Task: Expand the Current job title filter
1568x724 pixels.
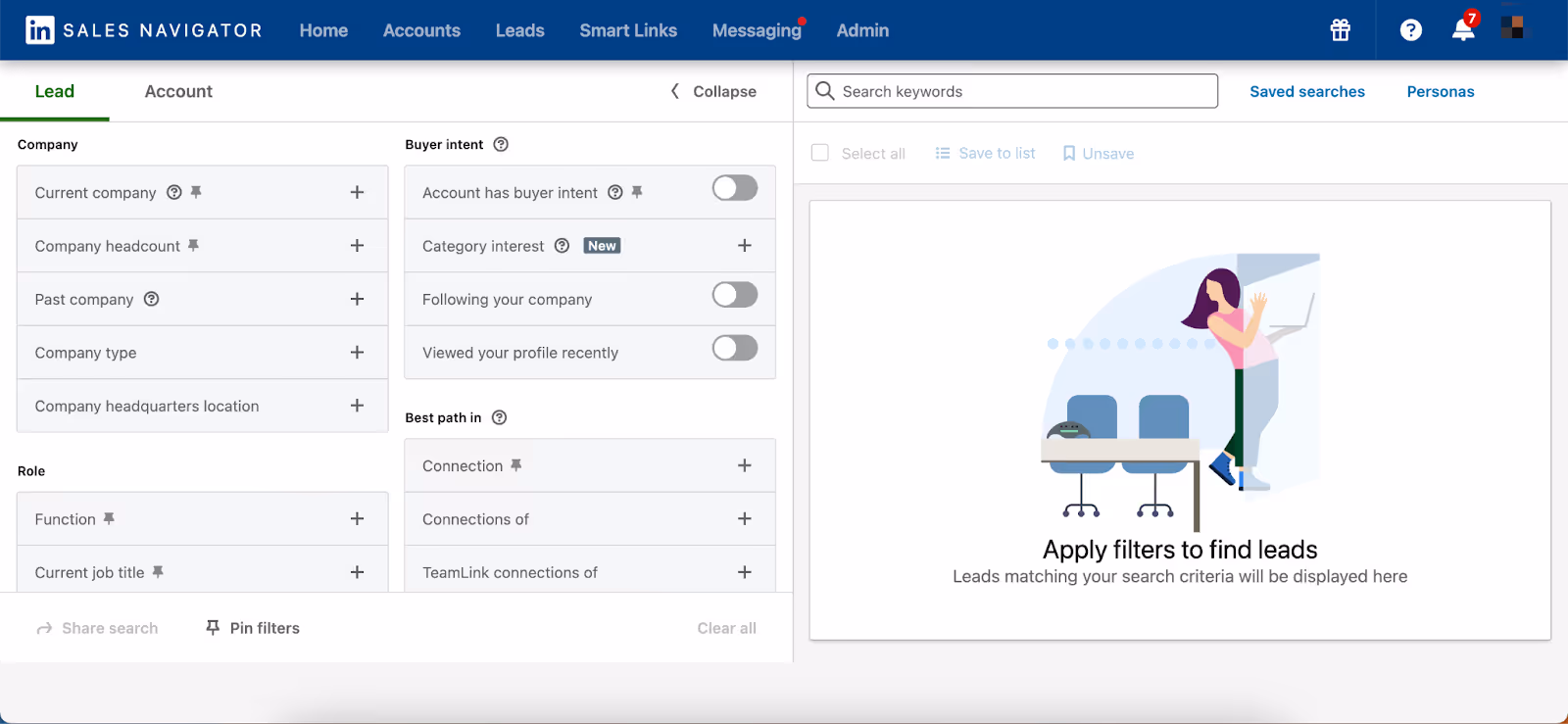Action: pyautogui.click(x=357, y=571)
